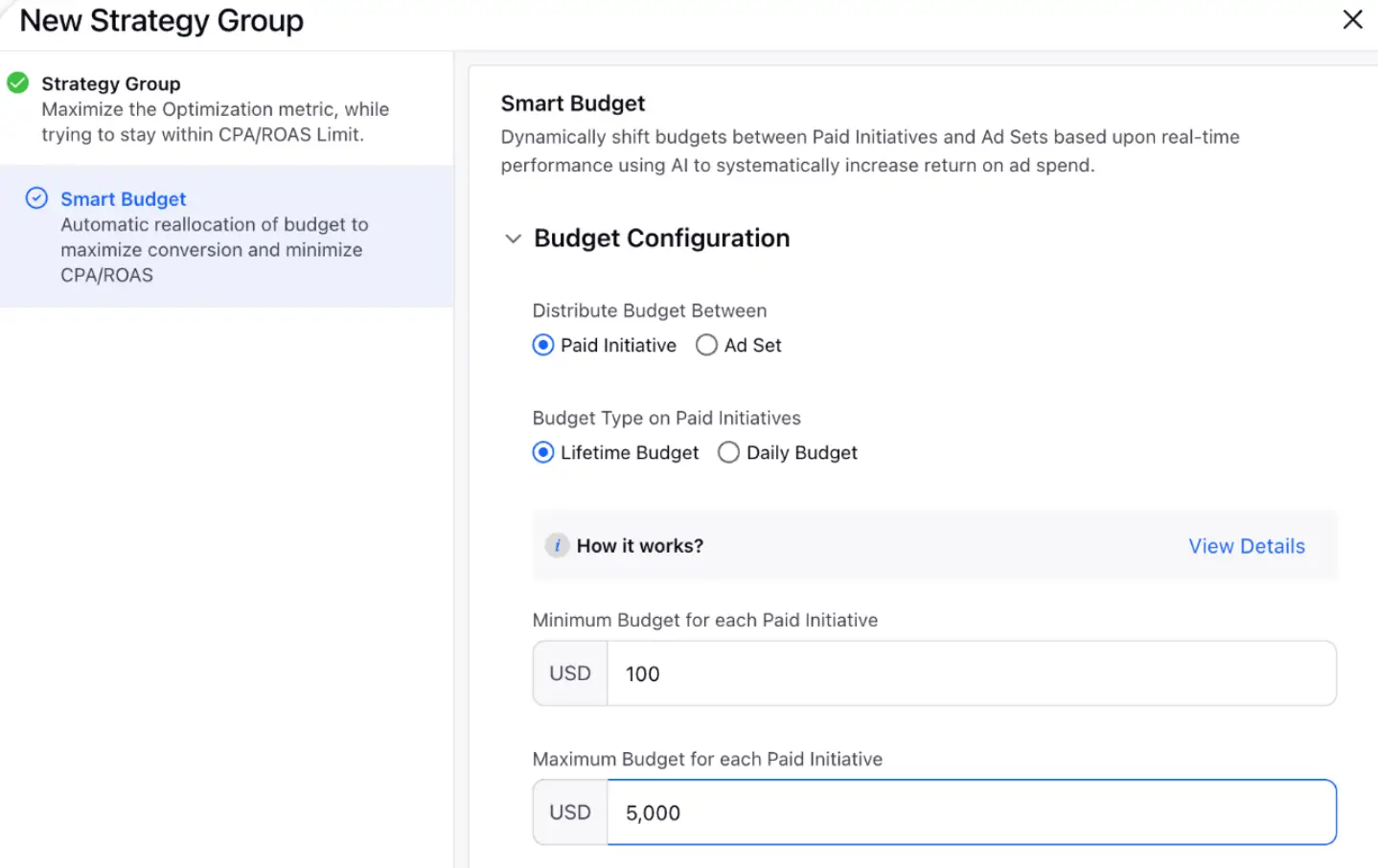Click the USD label on Minimum Budget field
This screenshot has height=868, width=1378.
[570, 674]
